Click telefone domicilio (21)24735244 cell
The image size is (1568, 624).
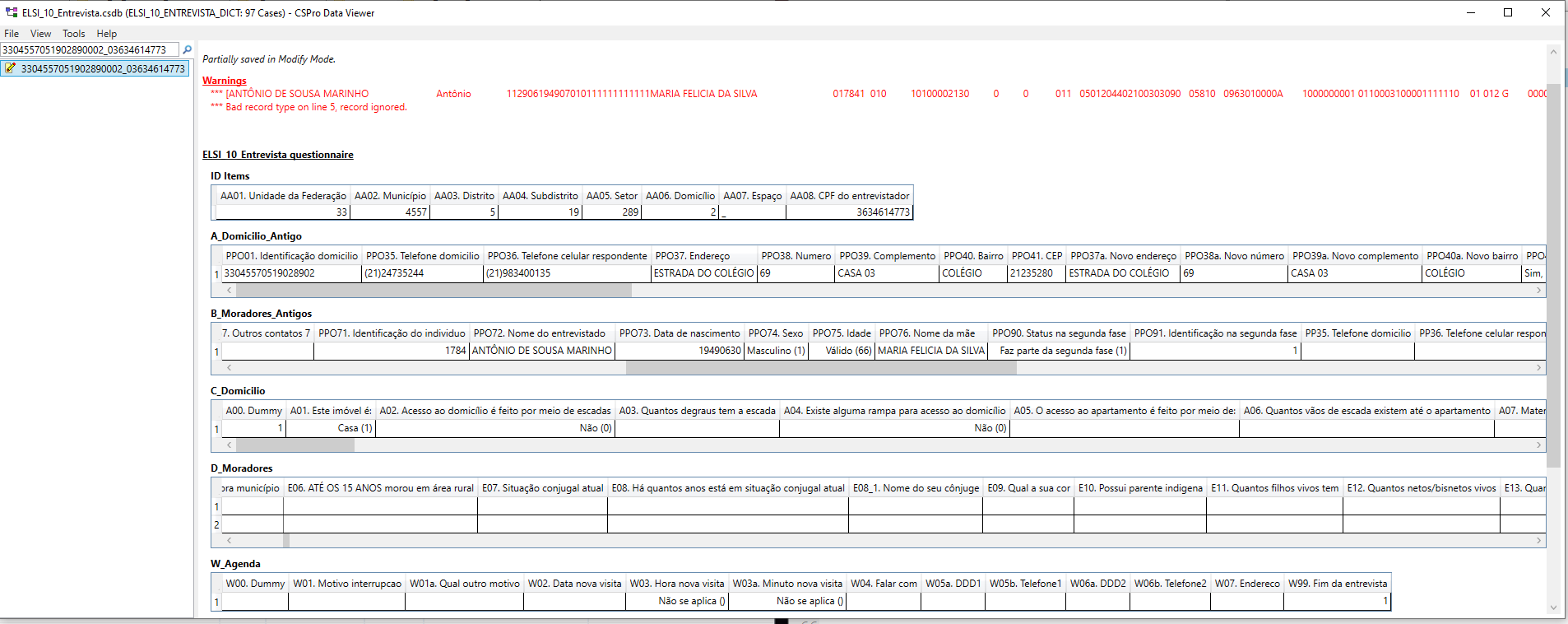point(423,273)
